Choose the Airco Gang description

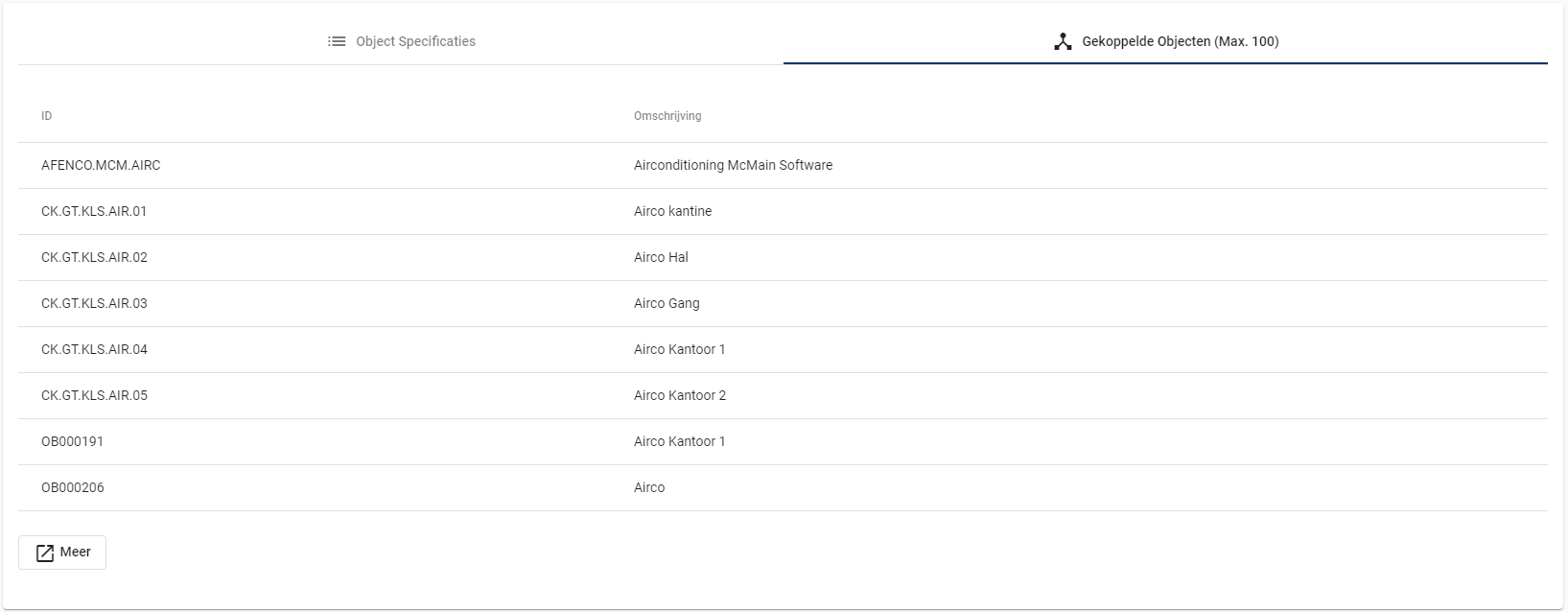(x=667, y=303)
